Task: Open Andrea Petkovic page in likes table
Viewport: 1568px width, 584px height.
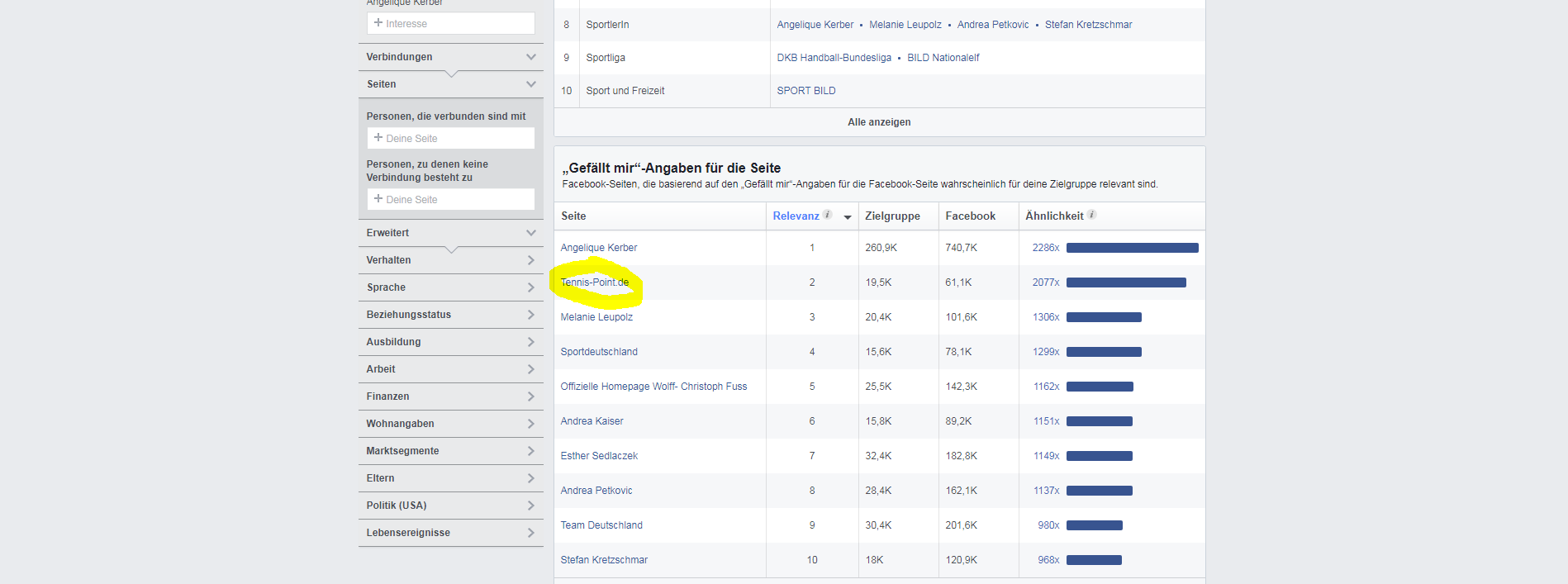Action: pos(596,491)
